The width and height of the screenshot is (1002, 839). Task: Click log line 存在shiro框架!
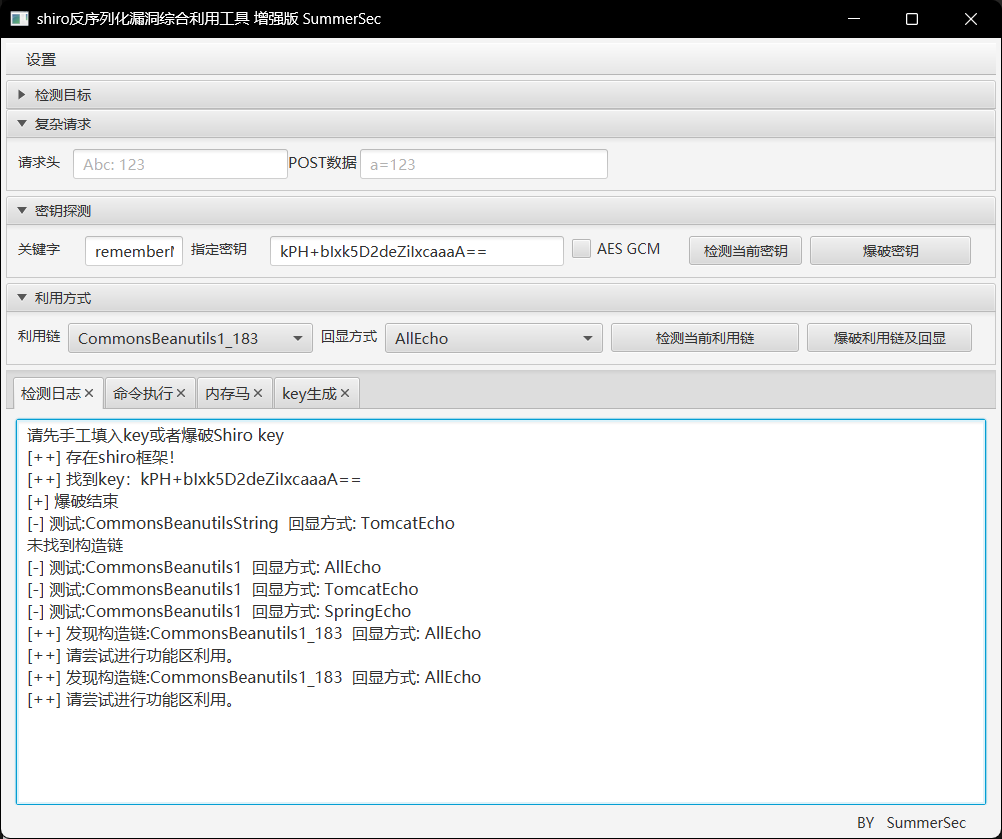101,458
